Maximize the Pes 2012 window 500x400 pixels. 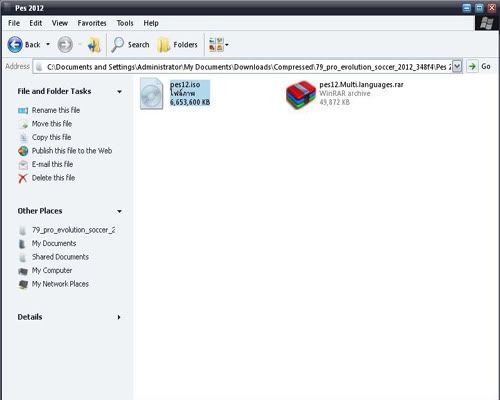pos(479,8)
